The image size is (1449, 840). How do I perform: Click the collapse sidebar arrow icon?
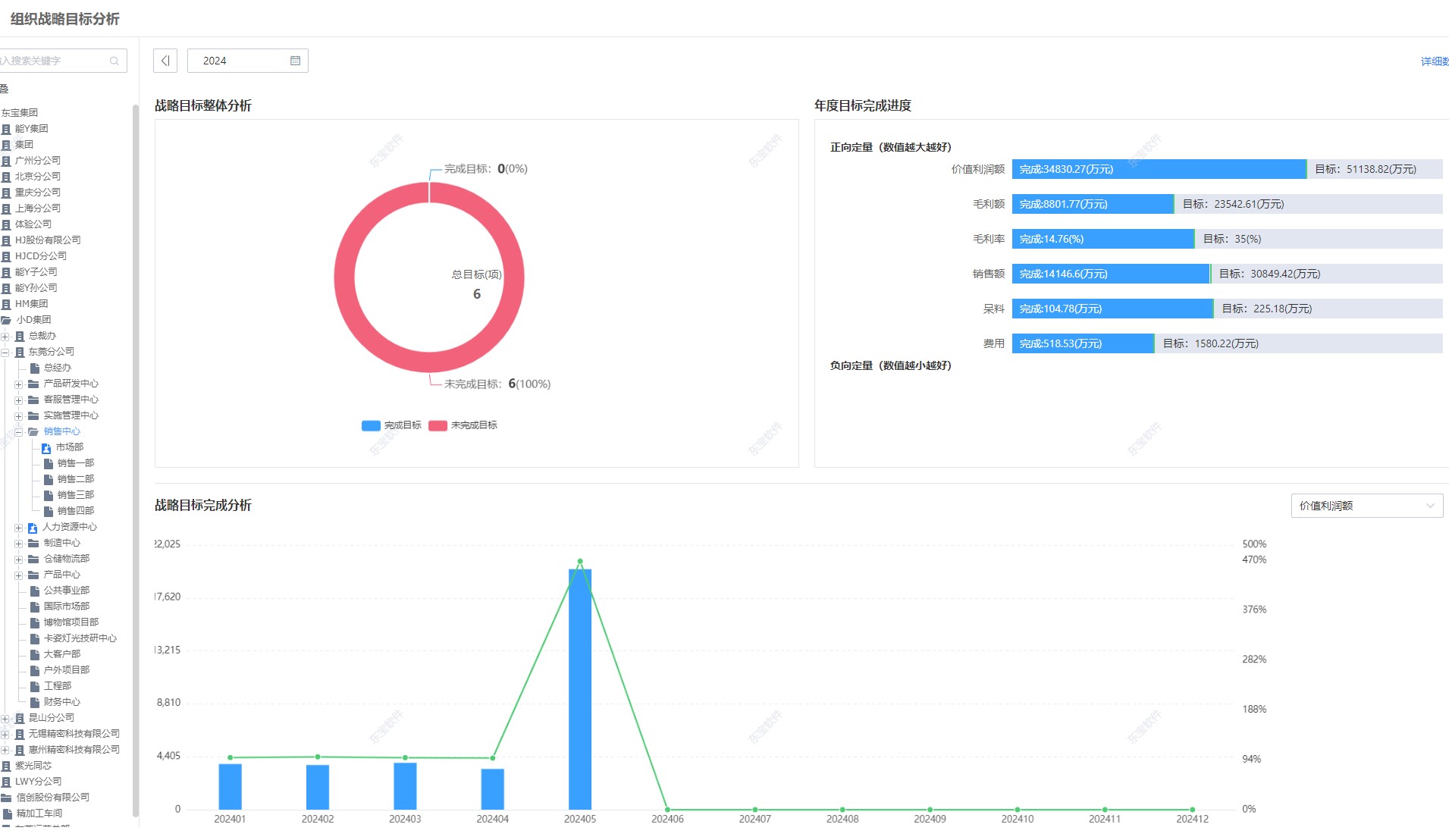[165, 61]
